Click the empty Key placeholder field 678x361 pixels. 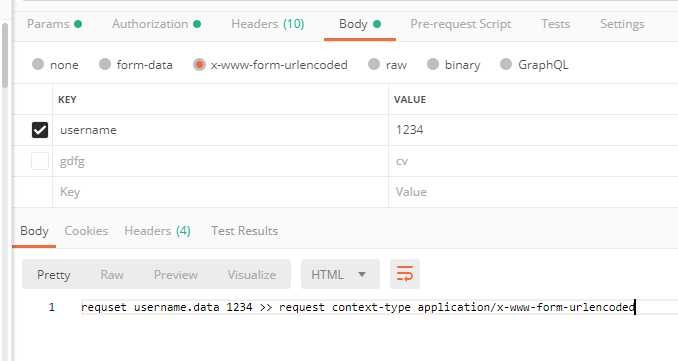pyautogui.click(x=221, y=192)
